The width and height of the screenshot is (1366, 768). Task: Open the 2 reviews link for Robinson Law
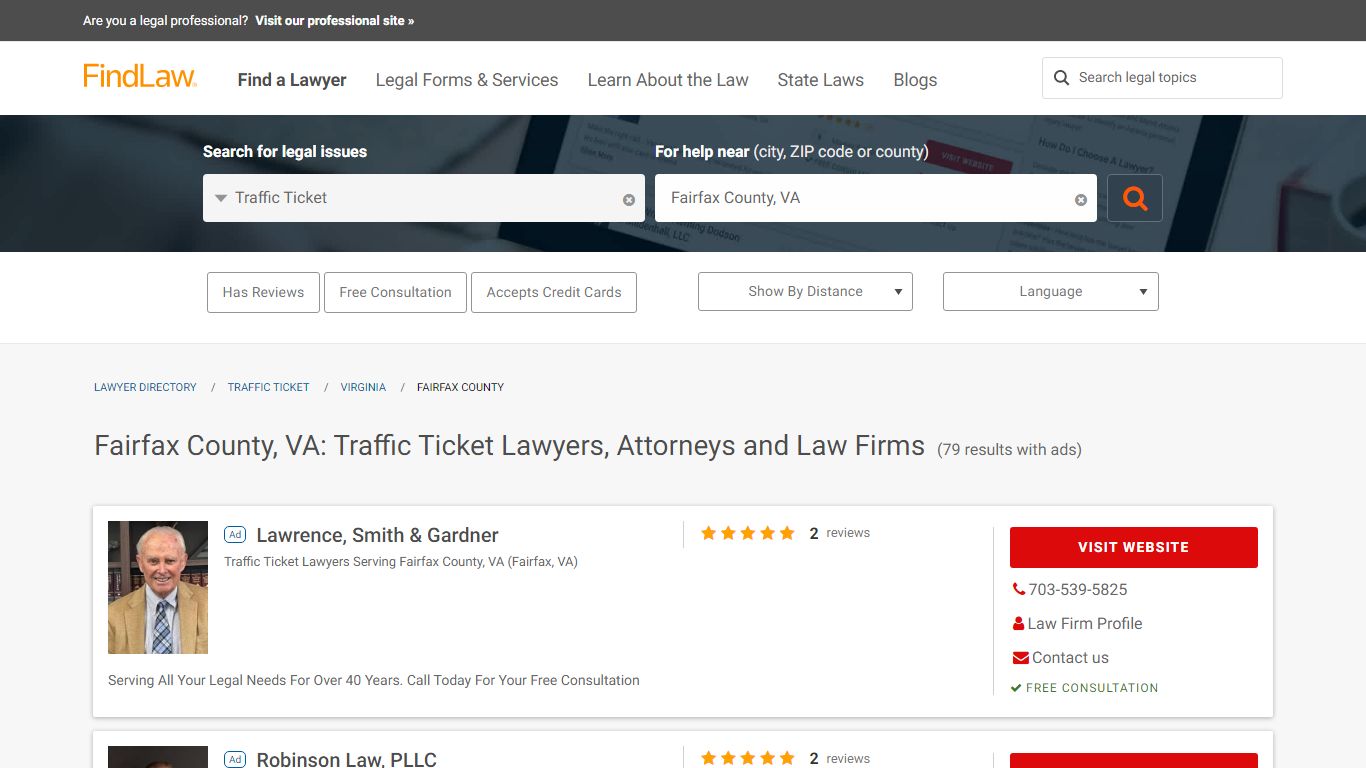pyautogui.click(x=839, y=759)
